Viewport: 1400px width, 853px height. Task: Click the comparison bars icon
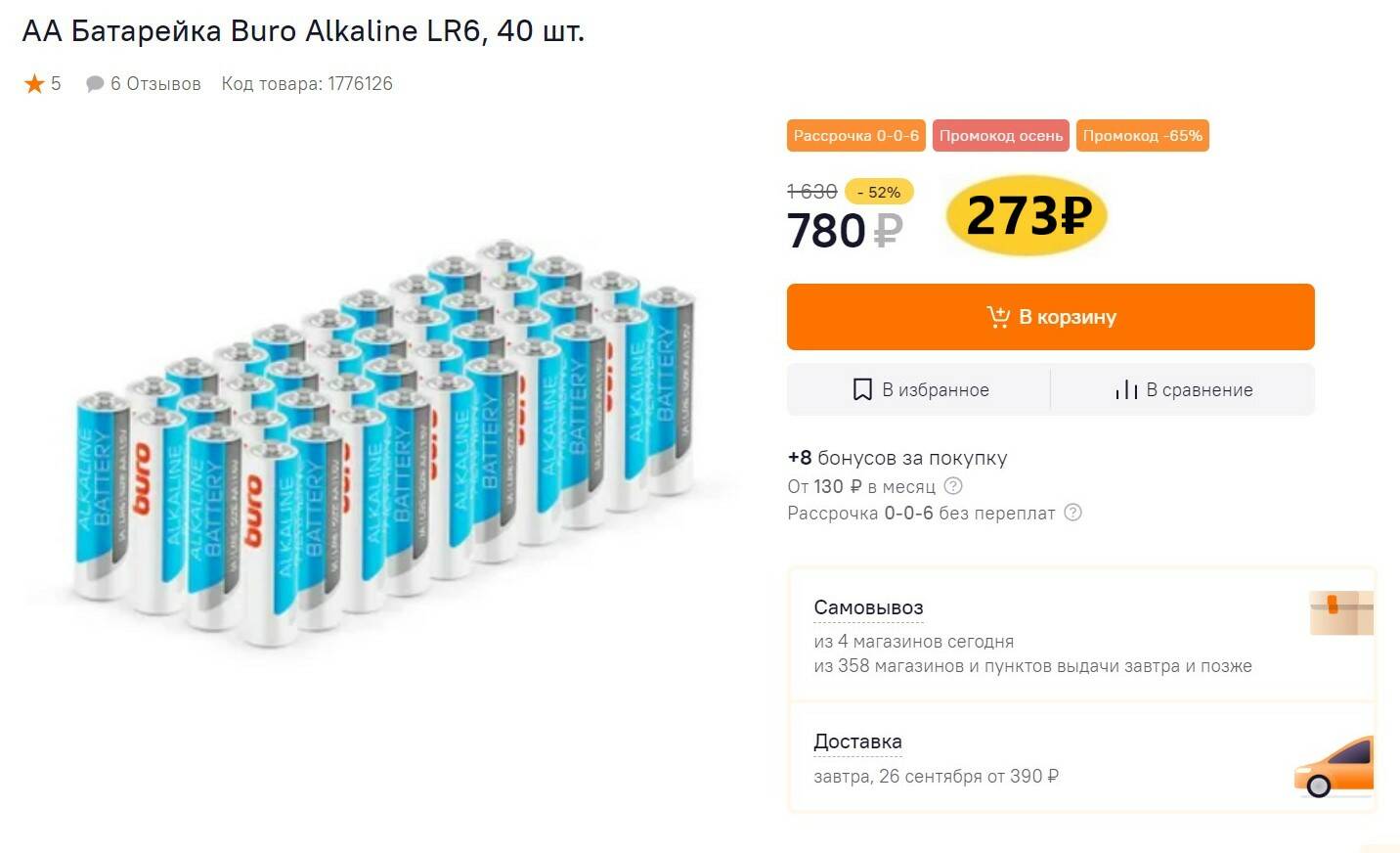click(1126, 389)
